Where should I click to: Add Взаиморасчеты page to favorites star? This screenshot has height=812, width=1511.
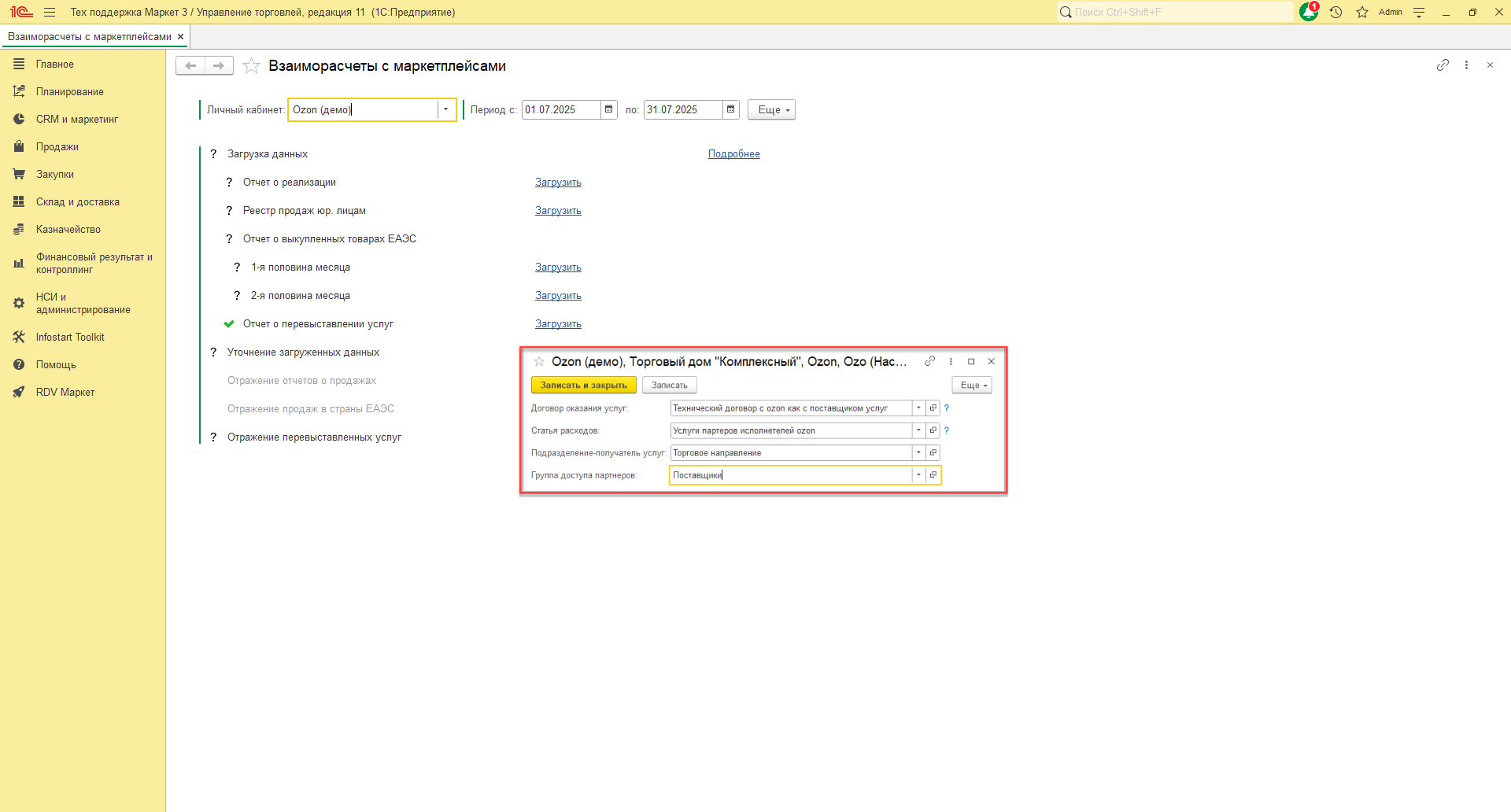coord(251,66)
